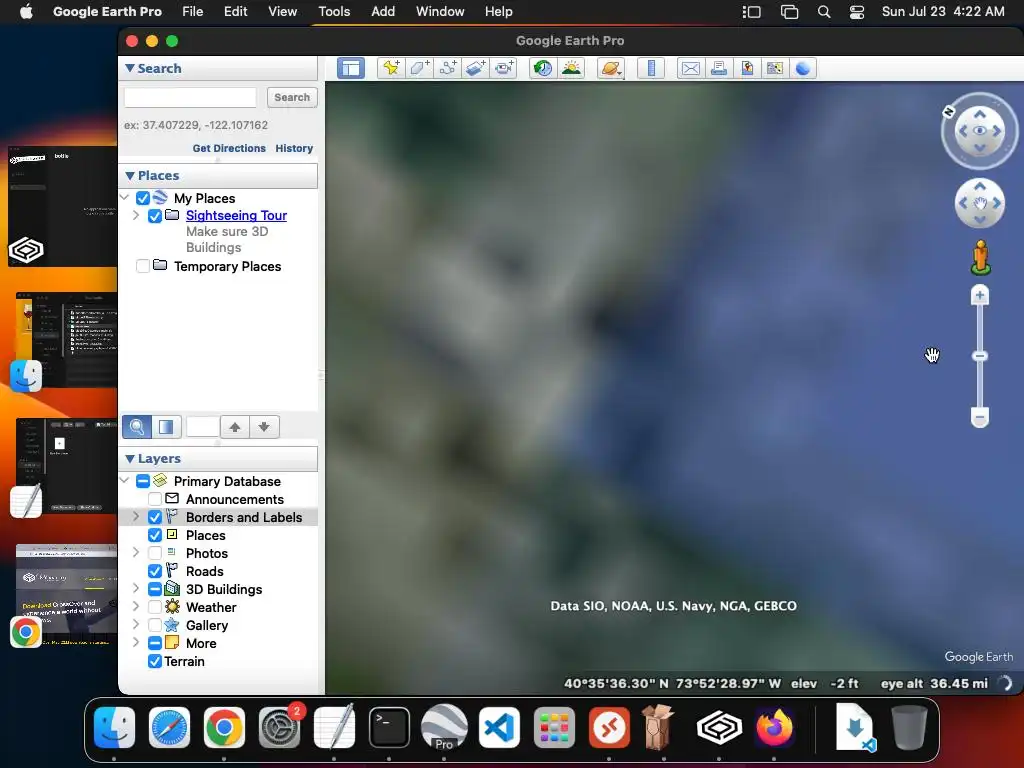Open Visual Studio Code from the Dock
The height and width of the screenshot is (768, 1024).
(500, 727)
